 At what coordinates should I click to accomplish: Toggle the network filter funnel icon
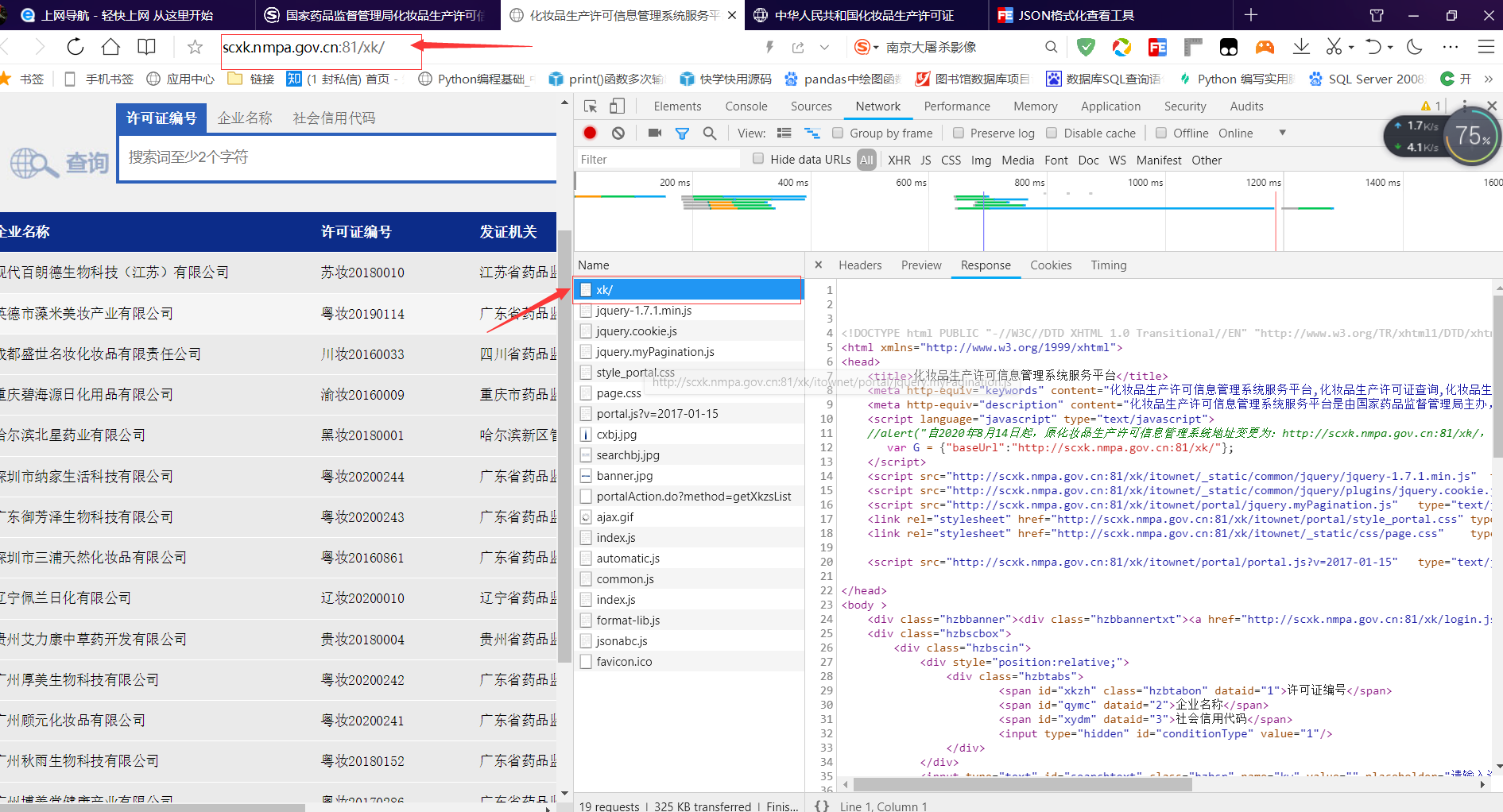(682, 133)
